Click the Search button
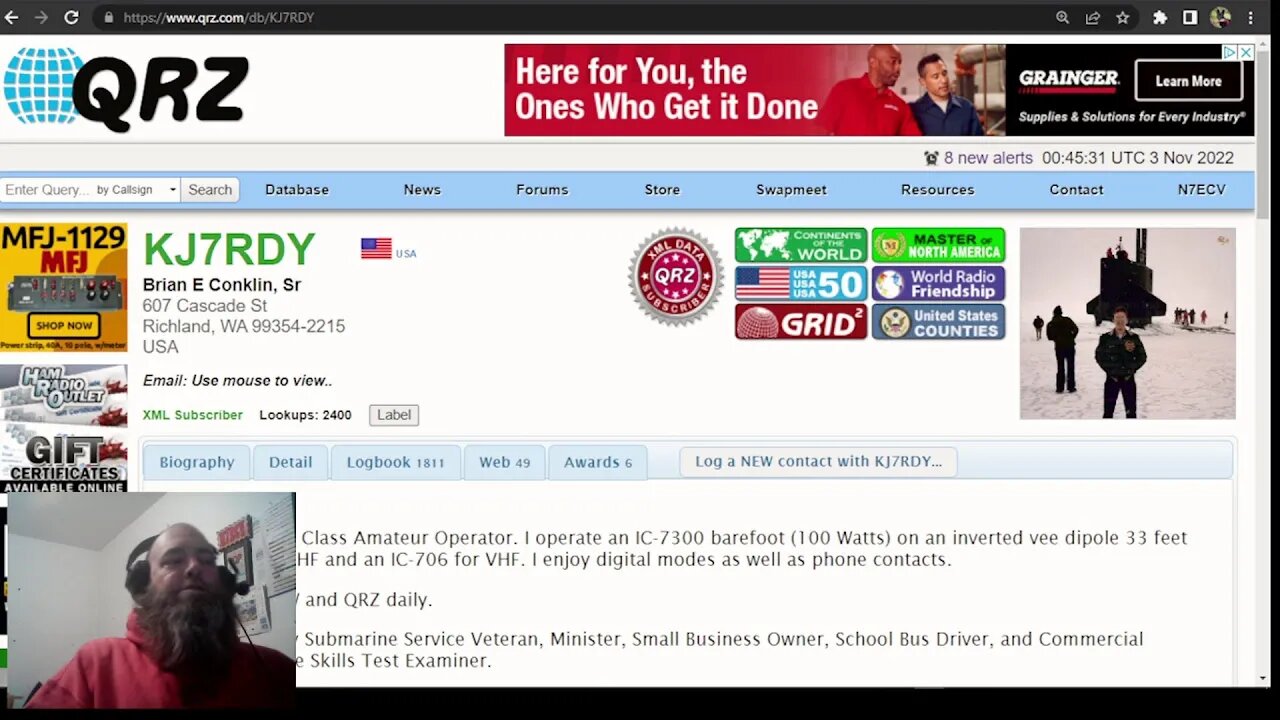This screenshot has height=720, width=1280. (x=210, y=189)
